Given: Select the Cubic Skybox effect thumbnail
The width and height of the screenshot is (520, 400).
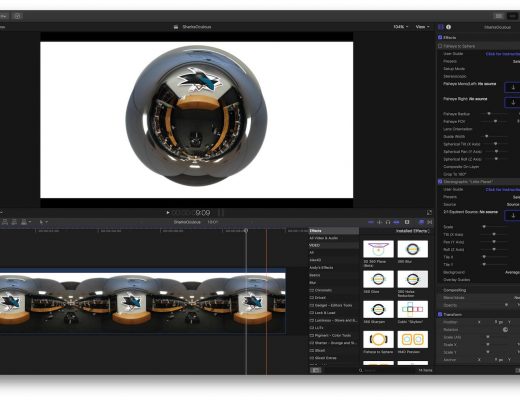Looking at the screenshot, I should pyautogui.click(x=413, y=309).
